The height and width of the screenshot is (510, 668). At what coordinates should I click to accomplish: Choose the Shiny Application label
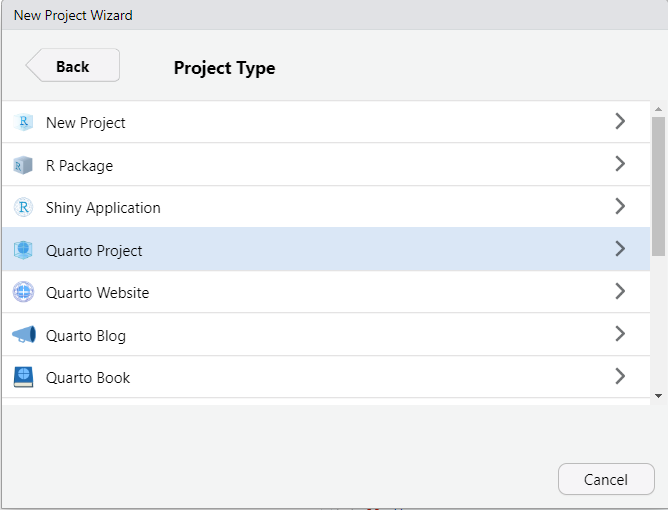[103, 208]
